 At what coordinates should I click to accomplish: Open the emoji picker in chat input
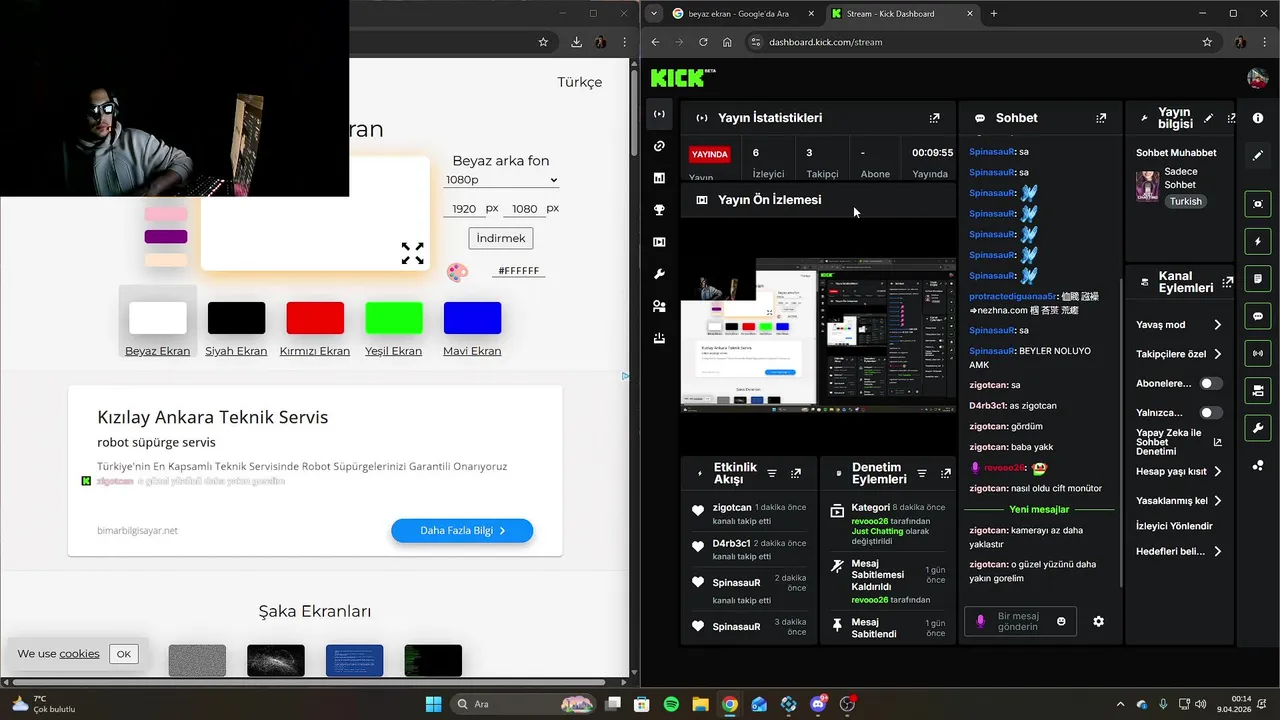point(1061,621)
